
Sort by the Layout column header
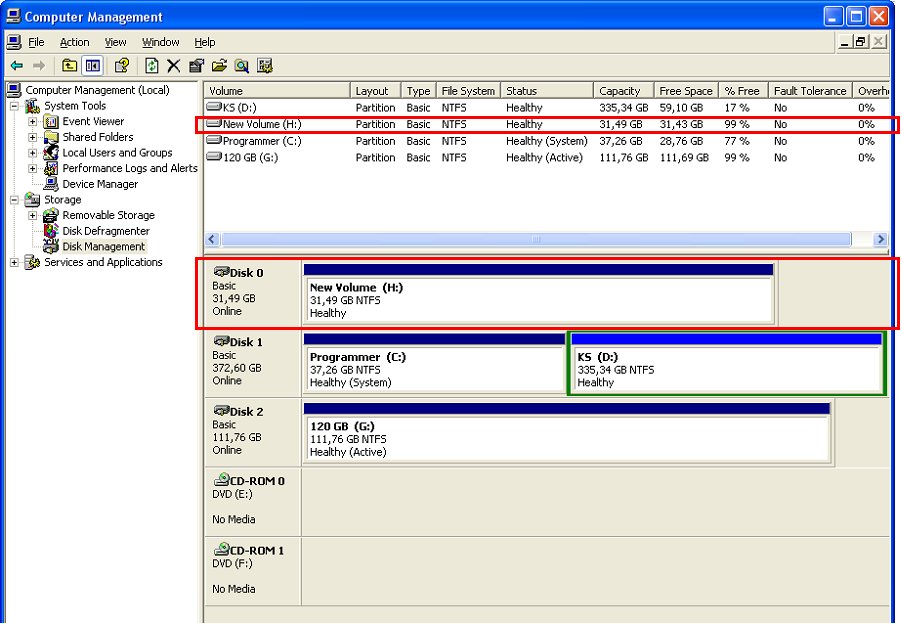click(x=376, y=91)
